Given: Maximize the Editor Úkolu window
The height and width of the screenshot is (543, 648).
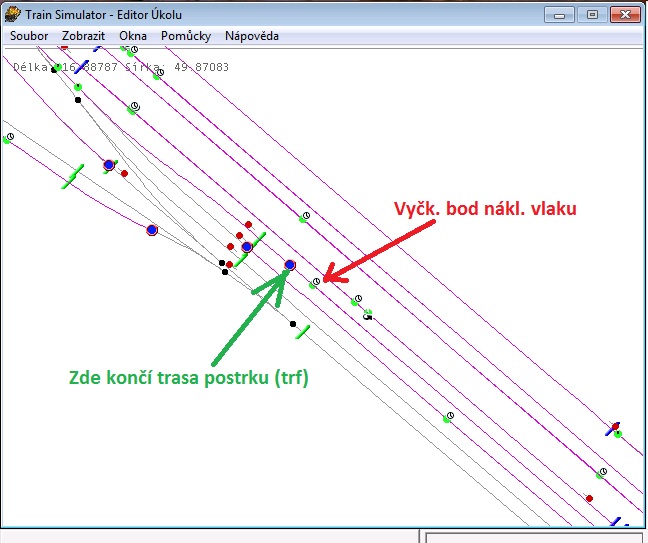Looking at the screenshot, I should click(x=592, y=14).
